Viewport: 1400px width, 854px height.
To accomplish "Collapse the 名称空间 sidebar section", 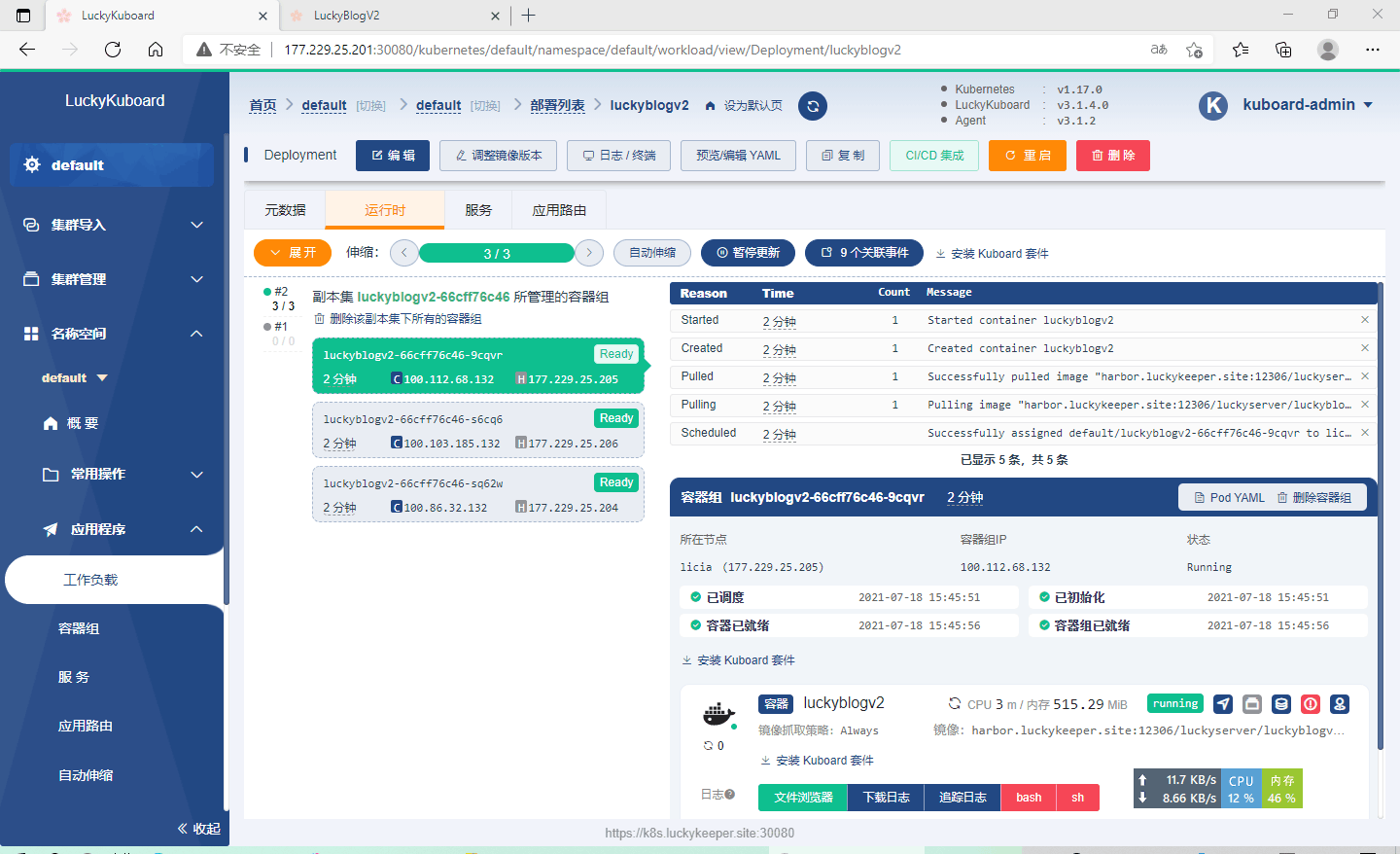I will pos(115,334).
